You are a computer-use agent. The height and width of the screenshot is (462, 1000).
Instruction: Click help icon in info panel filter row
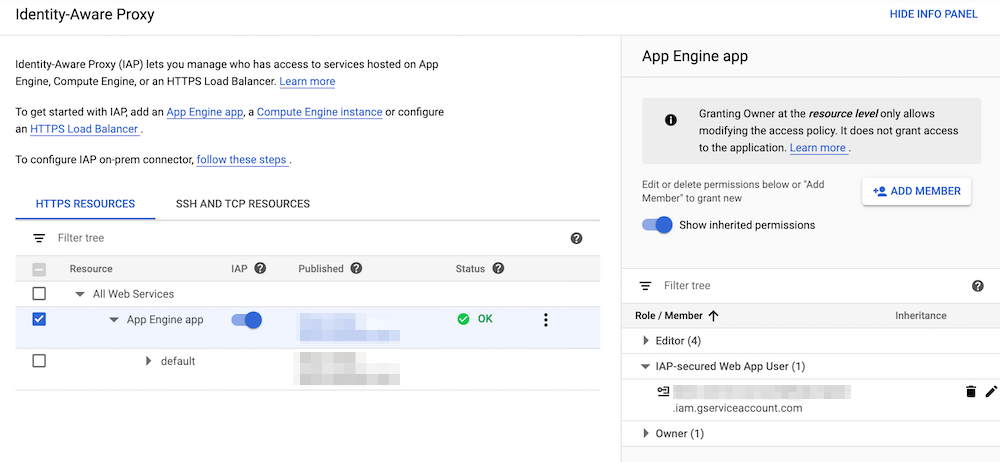pos(978,286)
